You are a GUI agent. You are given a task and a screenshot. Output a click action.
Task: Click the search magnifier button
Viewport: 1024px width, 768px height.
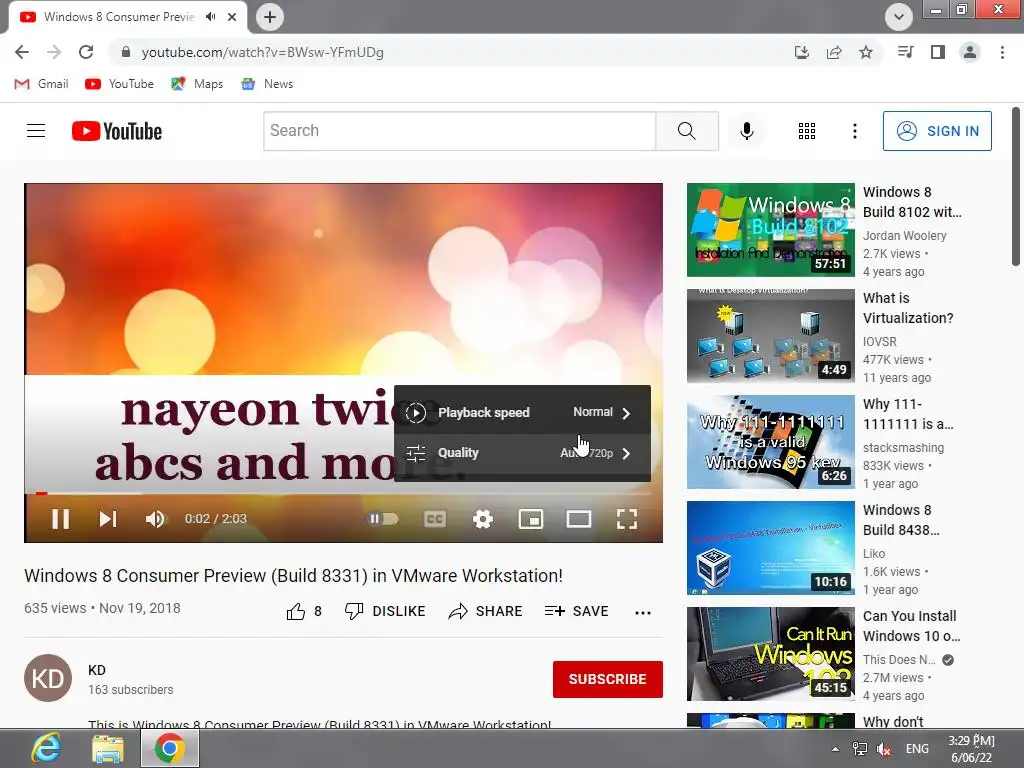(687, 131)
